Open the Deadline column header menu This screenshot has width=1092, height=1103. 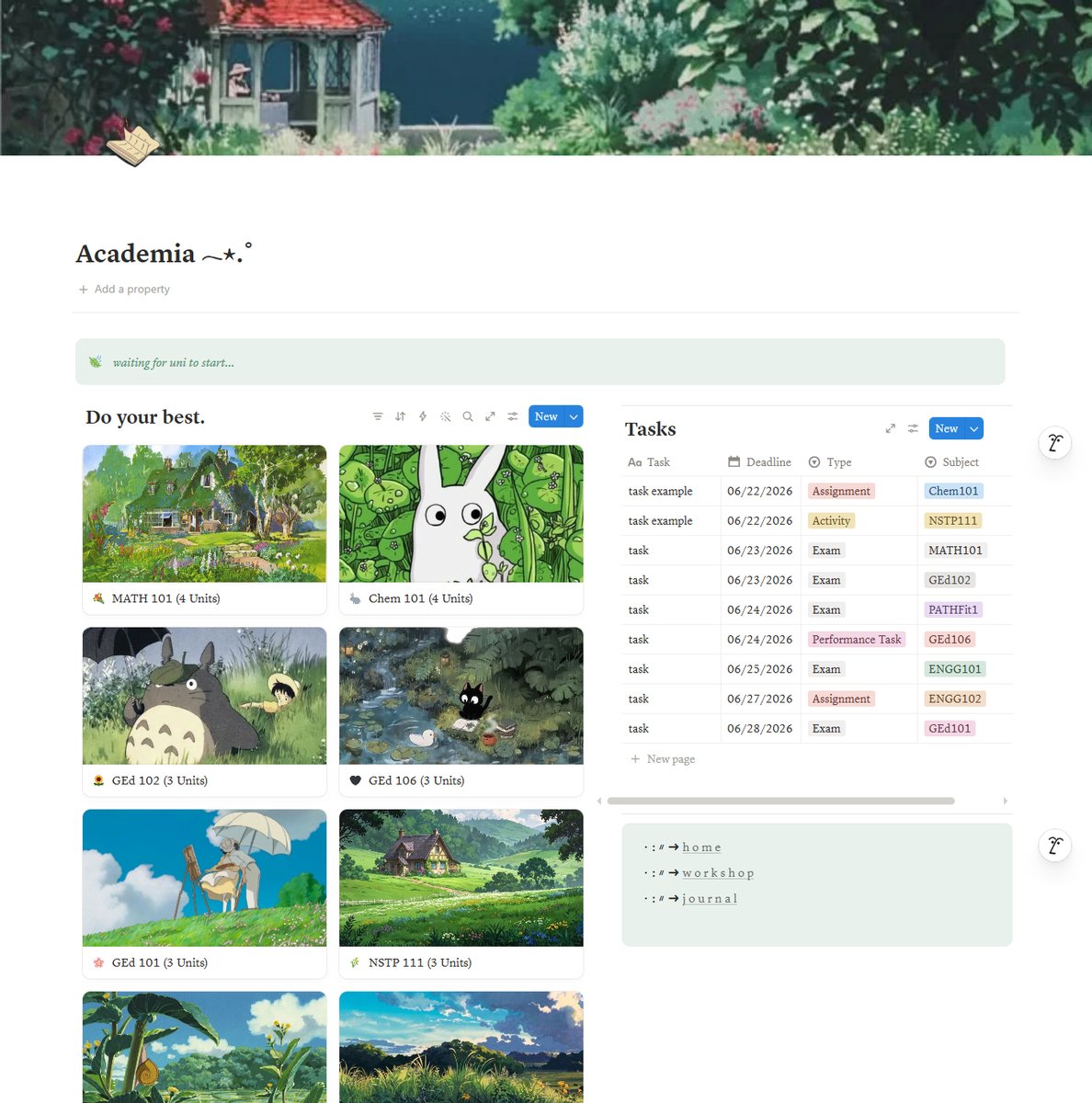click(760, 462)
